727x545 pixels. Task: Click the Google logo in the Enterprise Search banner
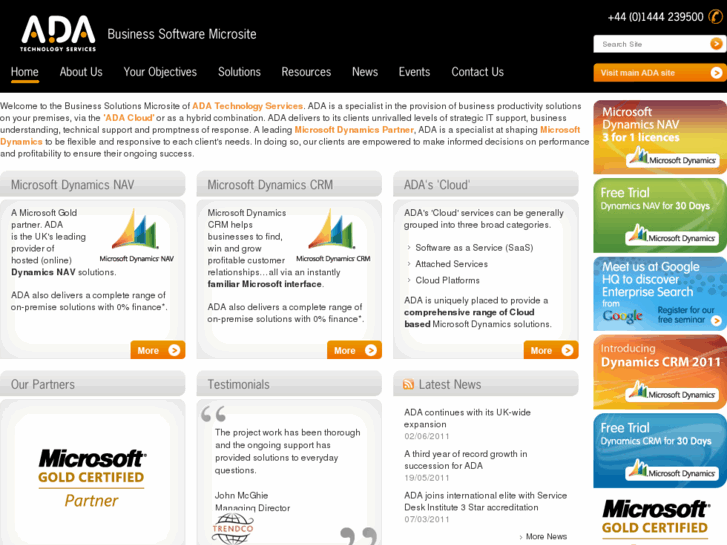(622, 316)
